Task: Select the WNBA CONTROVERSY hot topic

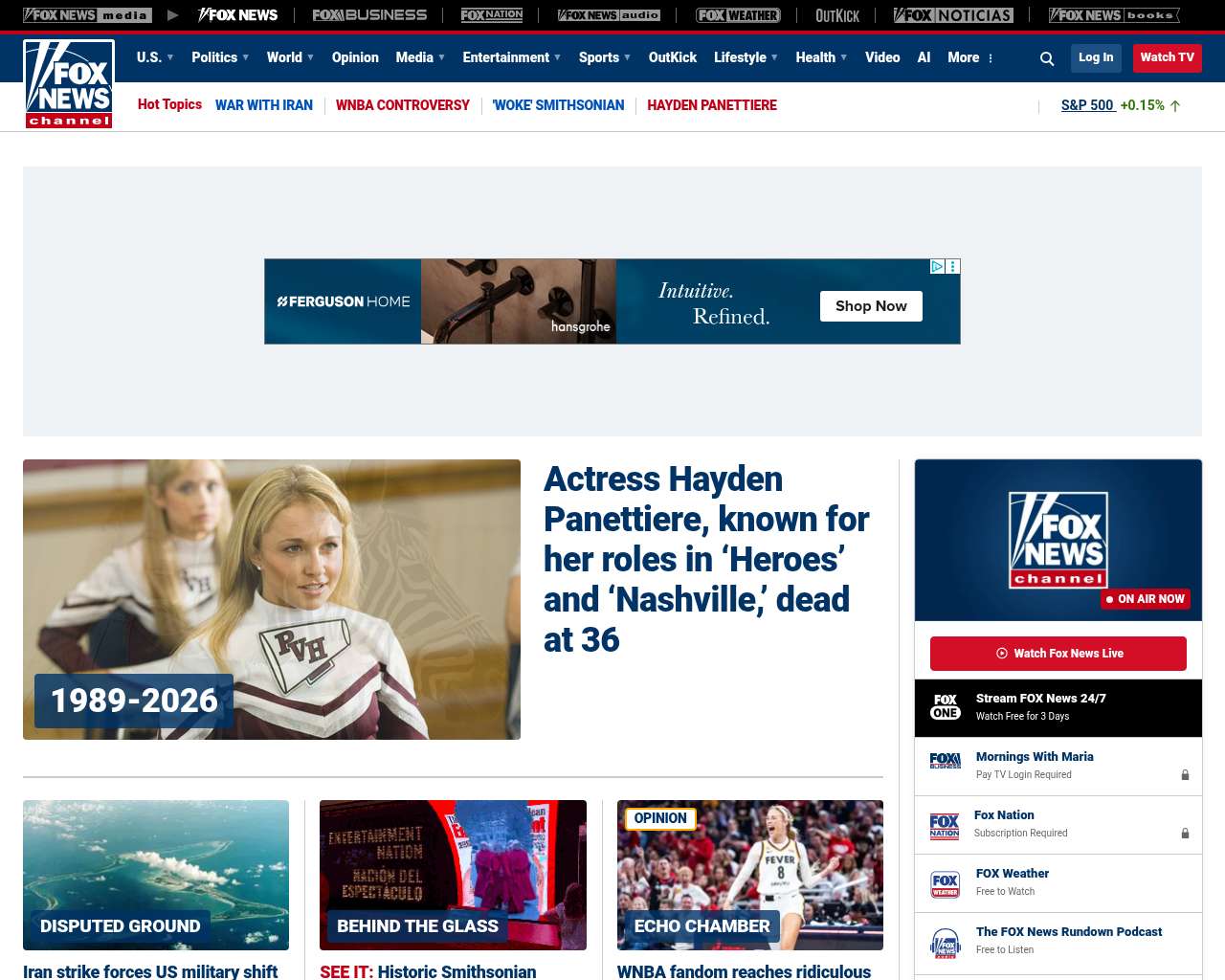Action: [403, 105]
